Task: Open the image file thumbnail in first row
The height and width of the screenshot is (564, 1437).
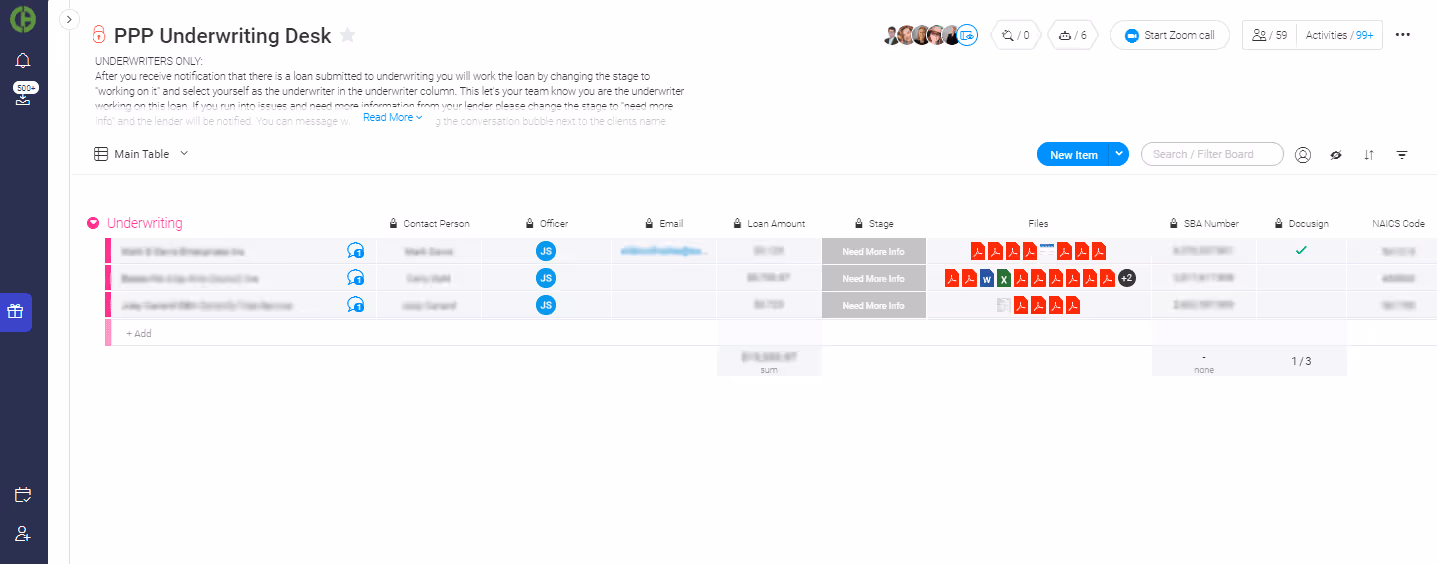Action: (1047, 249)
